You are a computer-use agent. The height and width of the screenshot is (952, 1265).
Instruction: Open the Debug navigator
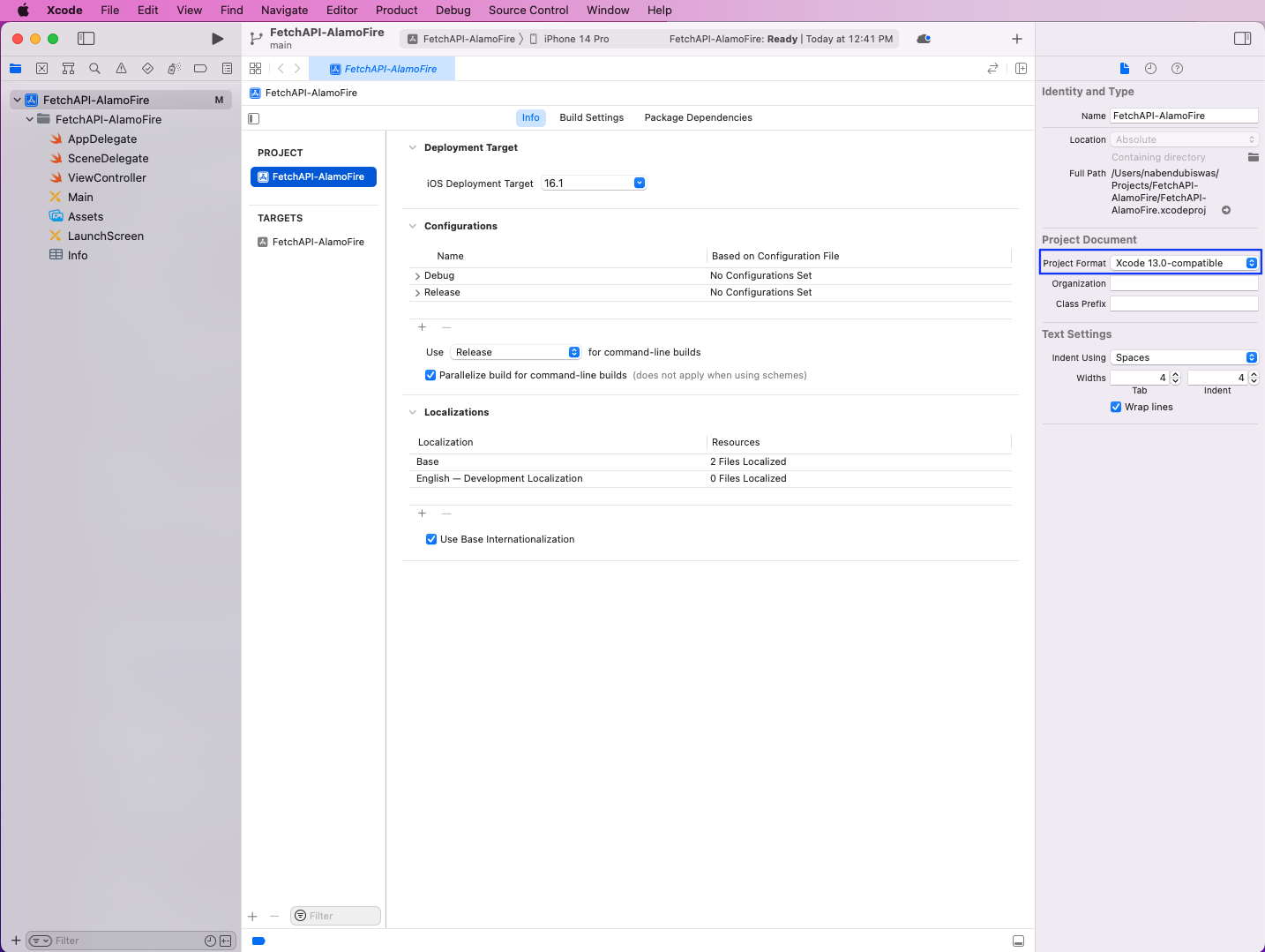click(x=174, y=69)
